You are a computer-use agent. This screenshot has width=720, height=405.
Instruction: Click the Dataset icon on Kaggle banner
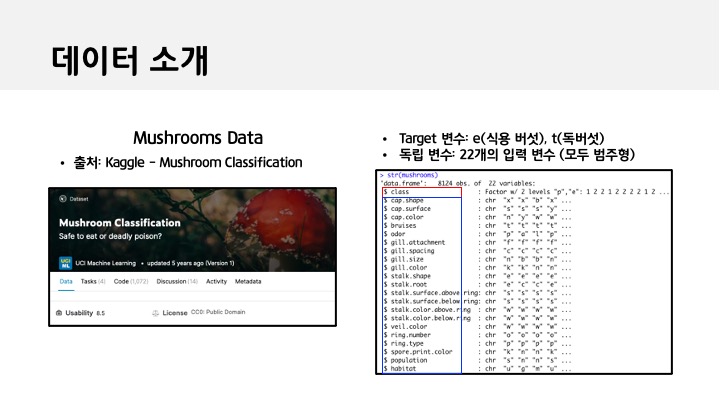coord(63,199)
